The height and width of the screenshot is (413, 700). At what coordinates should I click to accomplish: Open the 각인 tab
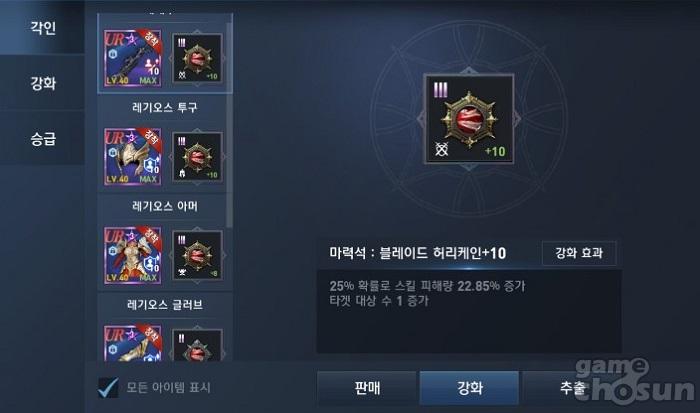(42, 27)
